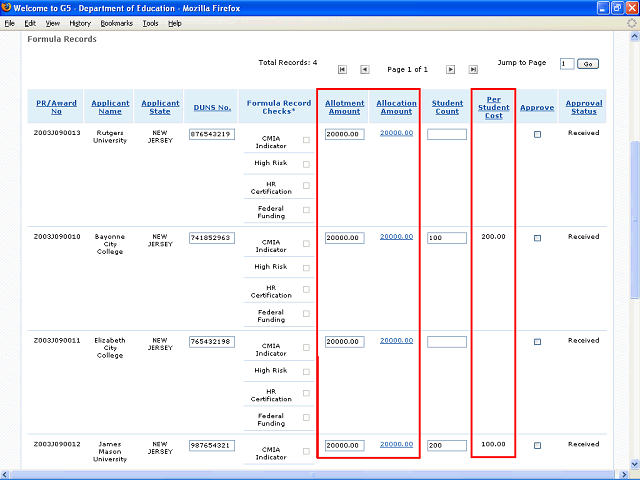Go to previous page of records

click(x=365, y=69)
